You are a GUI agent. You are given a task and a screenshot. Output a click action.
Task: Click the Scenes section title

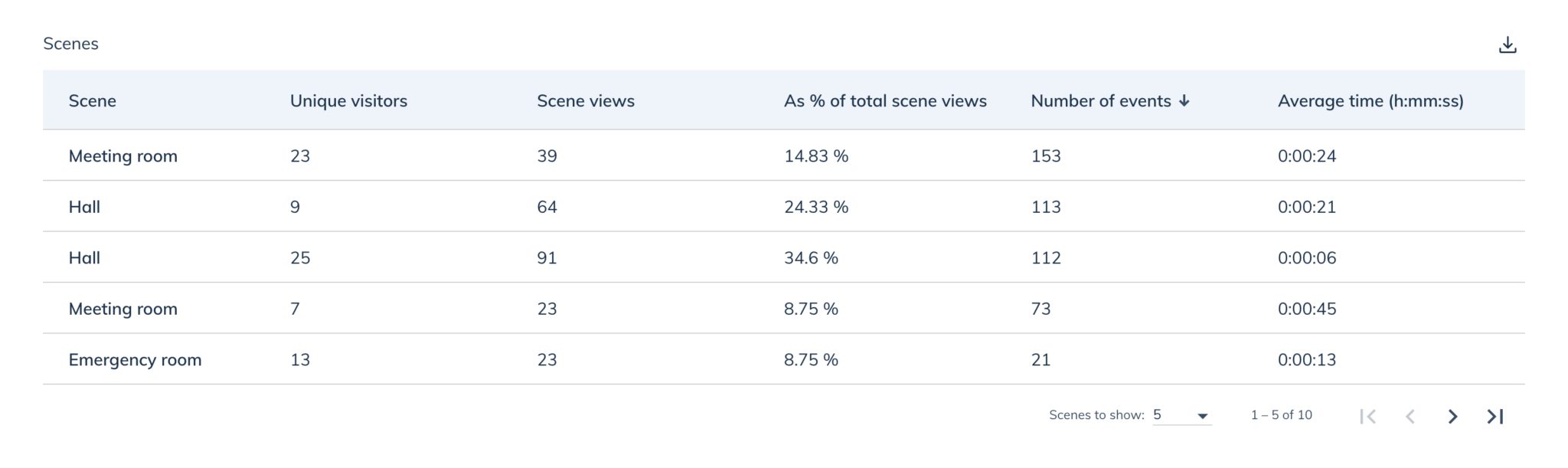click(70, 44)
